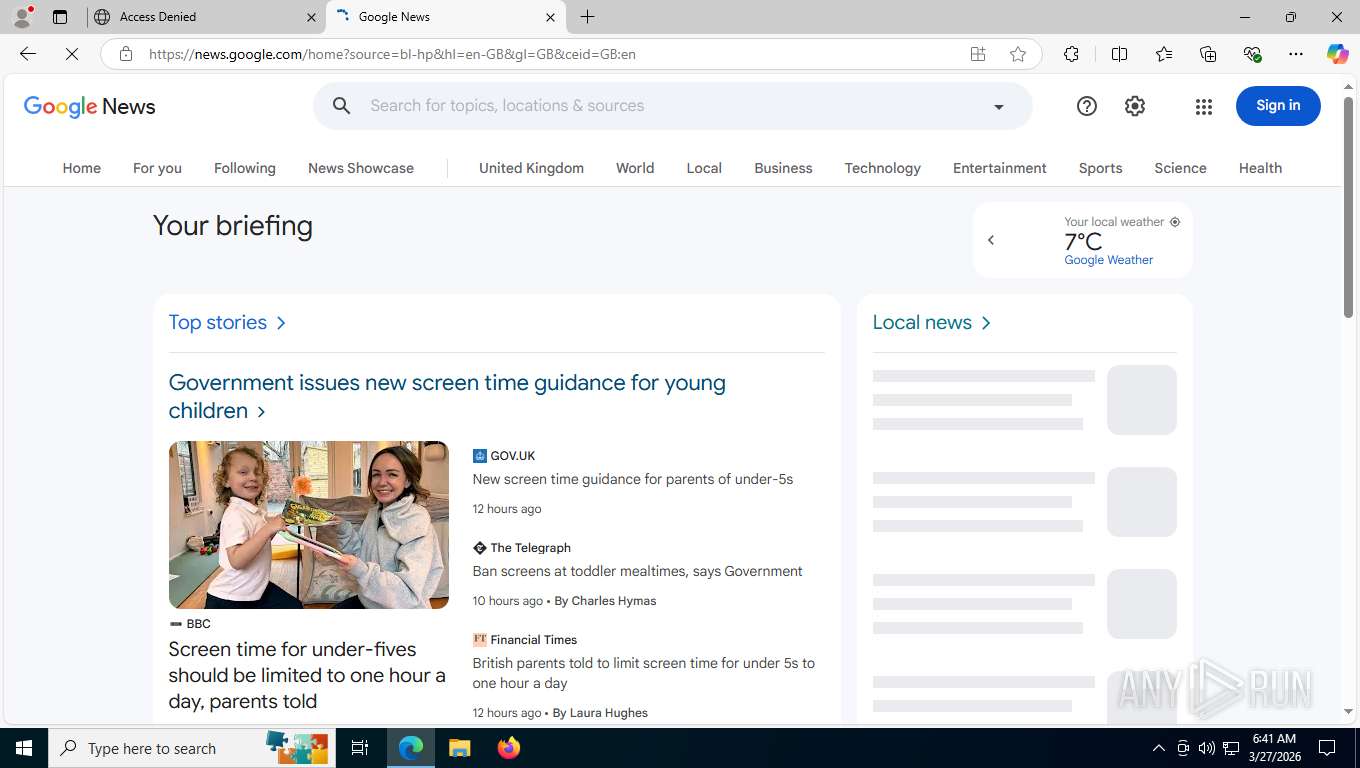Expand the Local news chevron

986,323
